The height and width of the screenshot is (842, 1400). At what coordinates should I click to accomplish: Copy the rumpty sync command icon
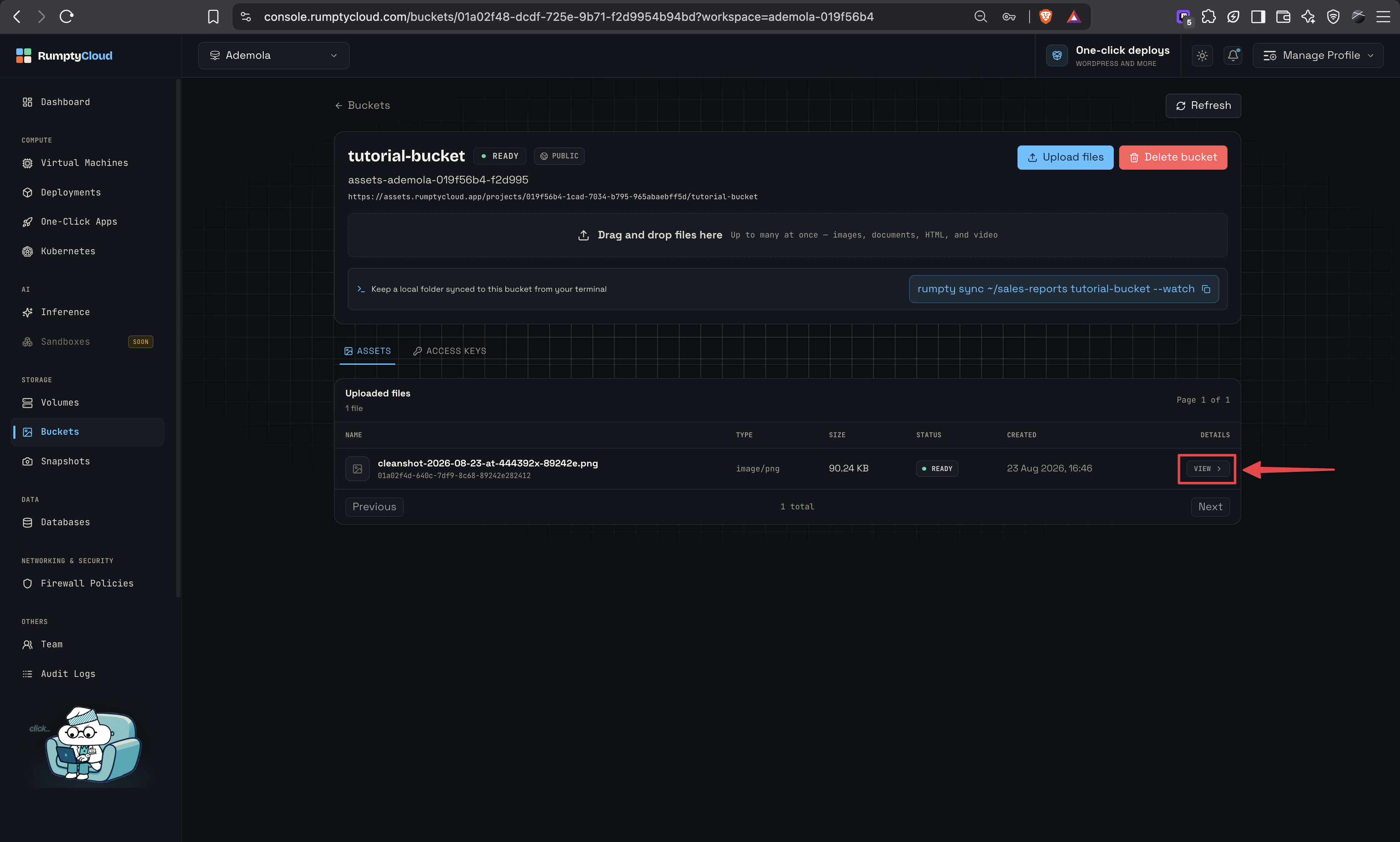(x=1206, y=289)
